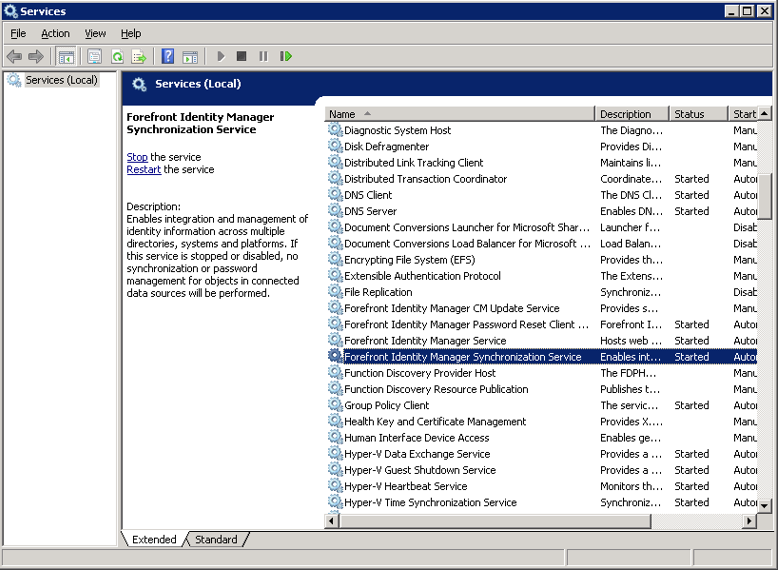Click the Forward arrow toolbar button

pos(36,57)
